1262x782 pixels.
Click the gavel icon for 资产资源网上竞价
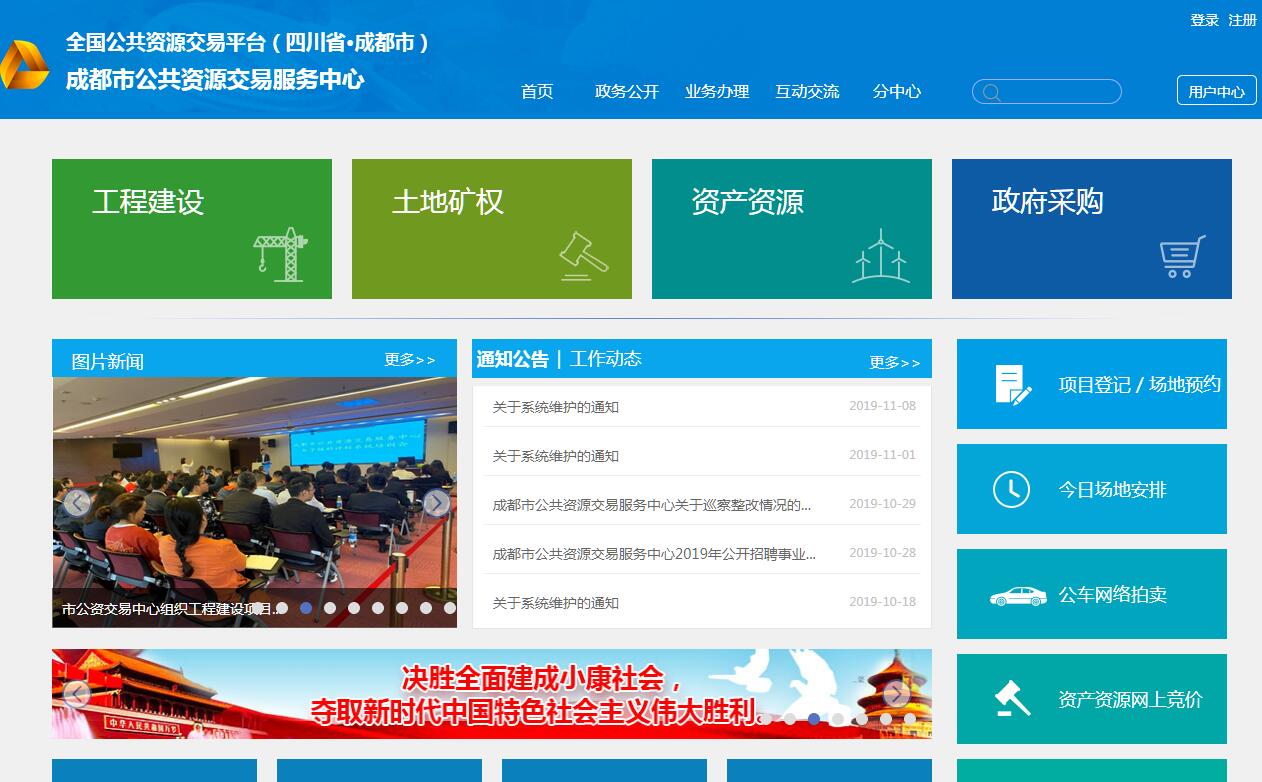pos(1012,699)
